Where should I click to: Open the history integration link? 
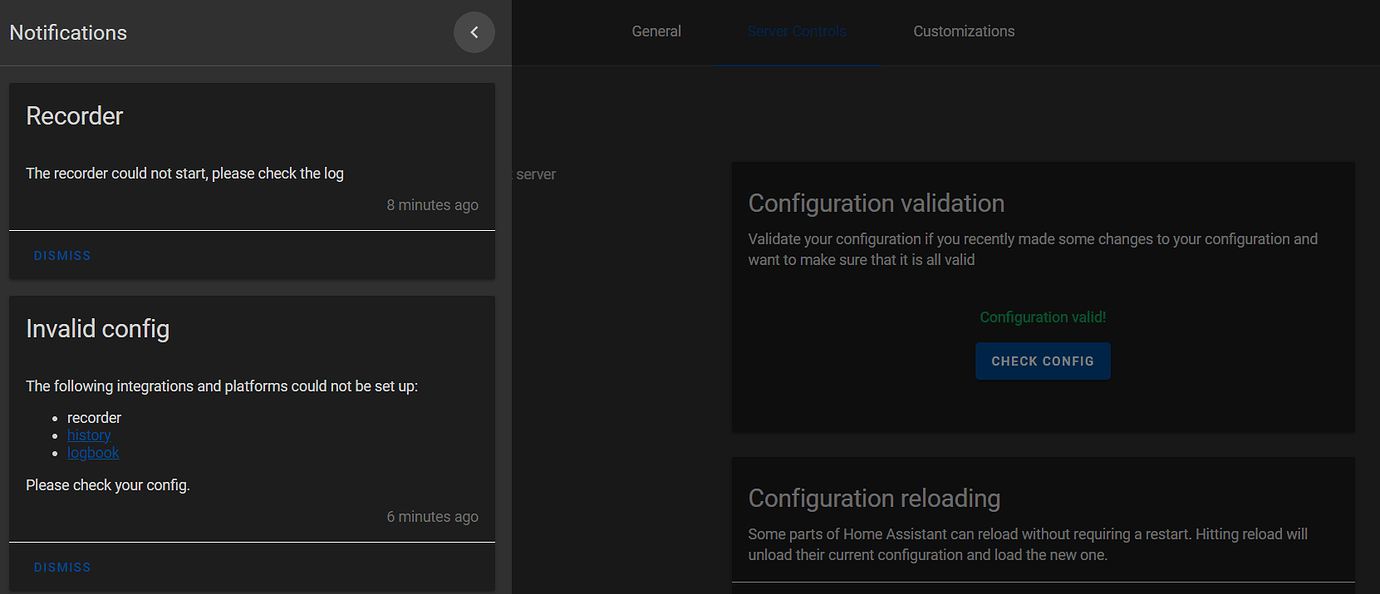[89, 435]
